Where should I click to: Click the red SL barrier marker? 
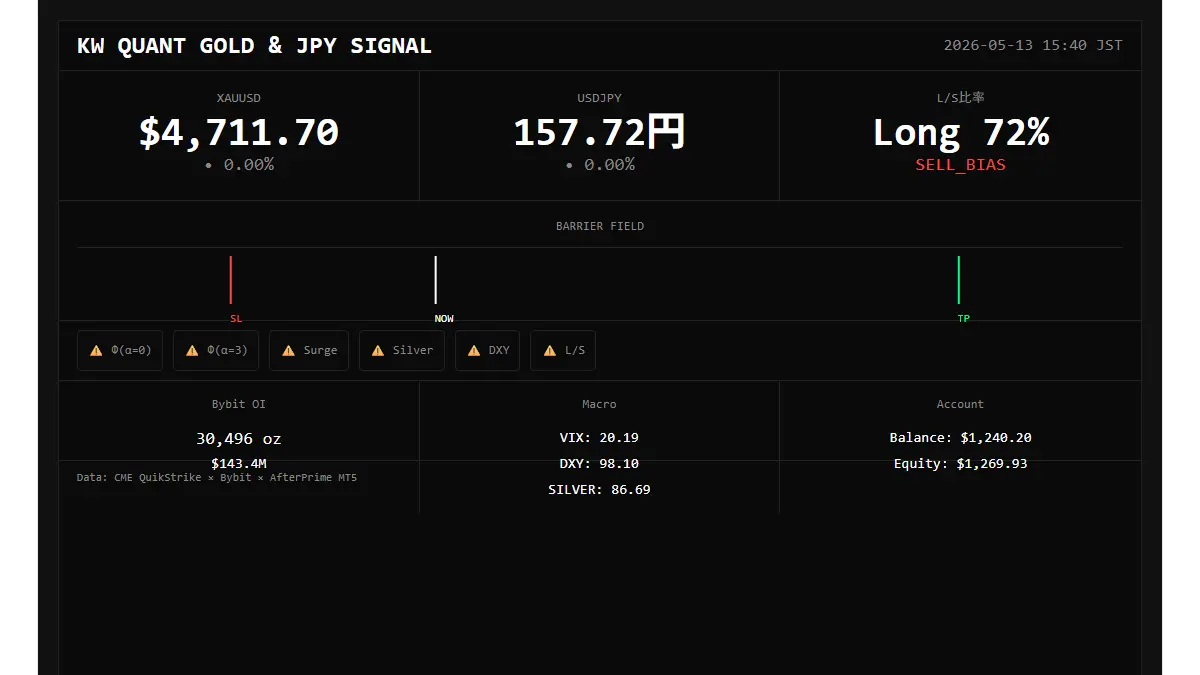click(231, 280)
